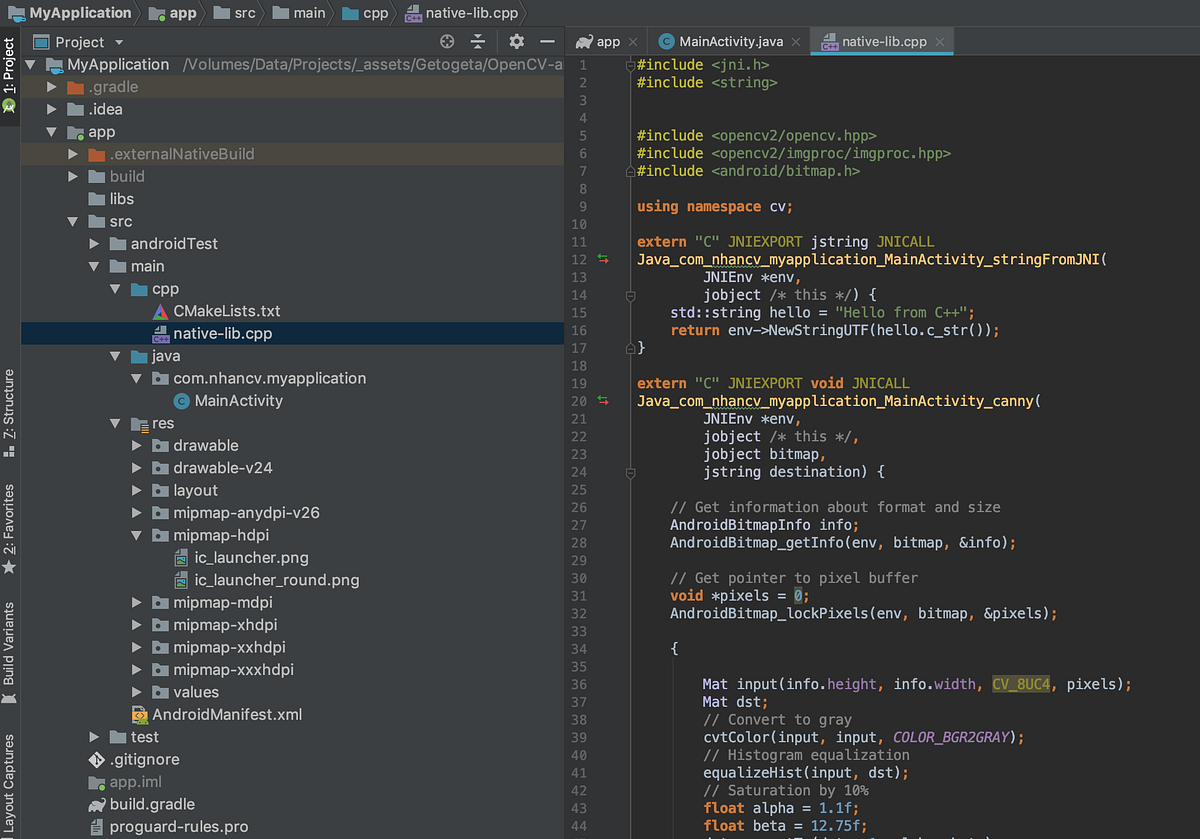Collapse the stringFromJNI function fold in gutter
Screen dimensions: 1200x839
(x=630, y=296)
